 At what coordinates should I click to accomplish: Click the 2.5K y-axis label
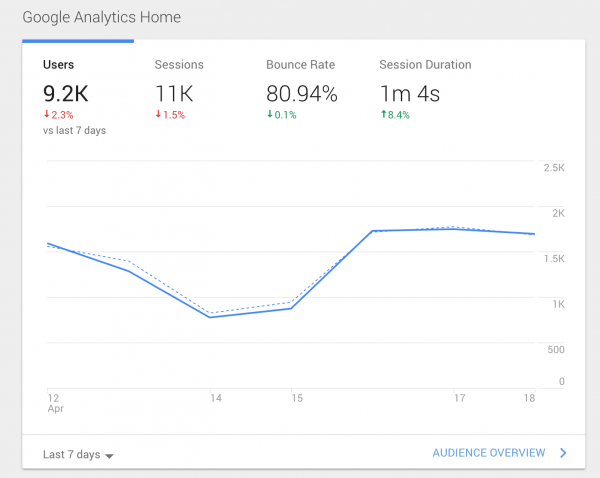[x=554, y=168]
